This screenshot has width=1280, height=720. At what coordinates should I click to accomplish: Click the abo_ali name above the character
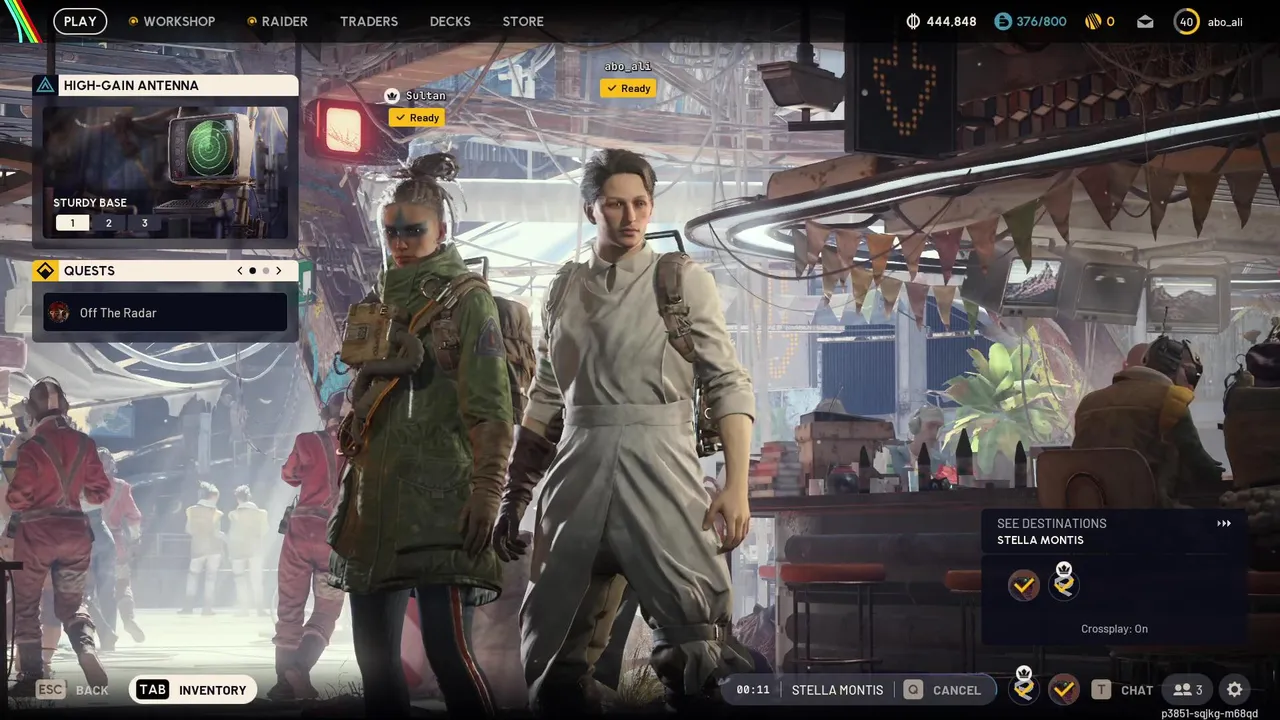click(x=628, y=66)
